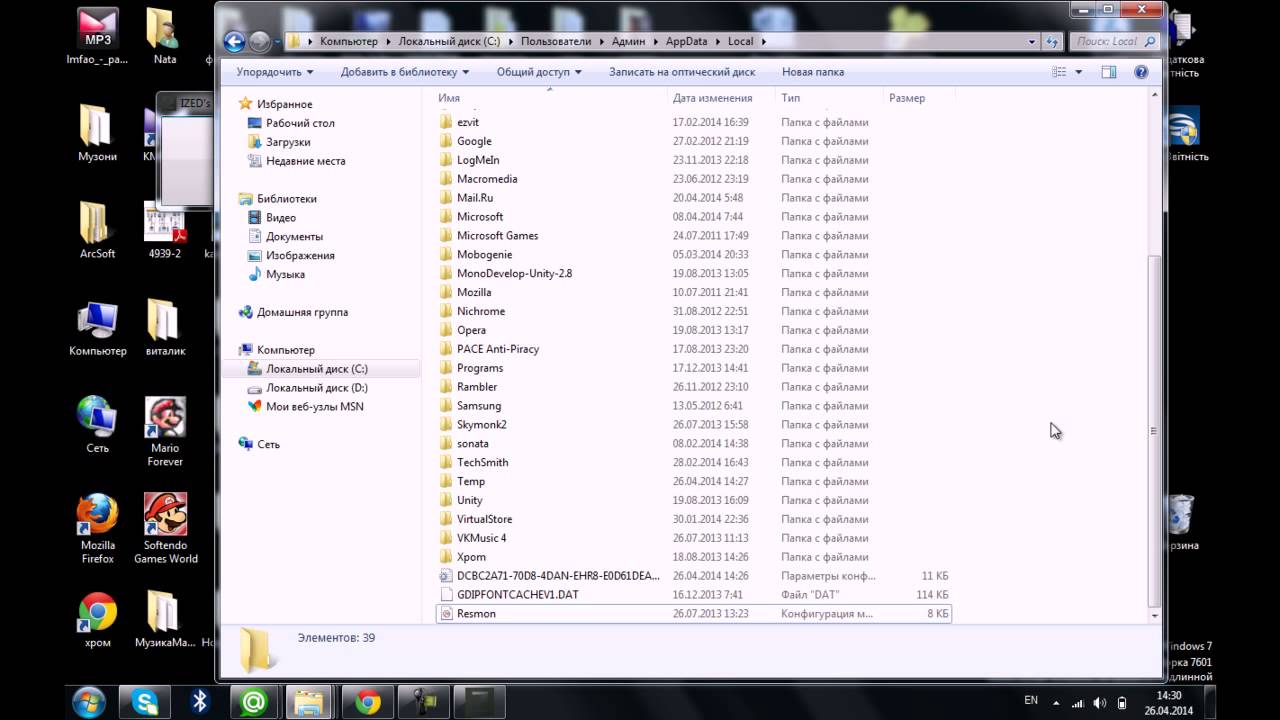
Task: Select AppData in the address breadcrumb
Action: coord(686,41)
